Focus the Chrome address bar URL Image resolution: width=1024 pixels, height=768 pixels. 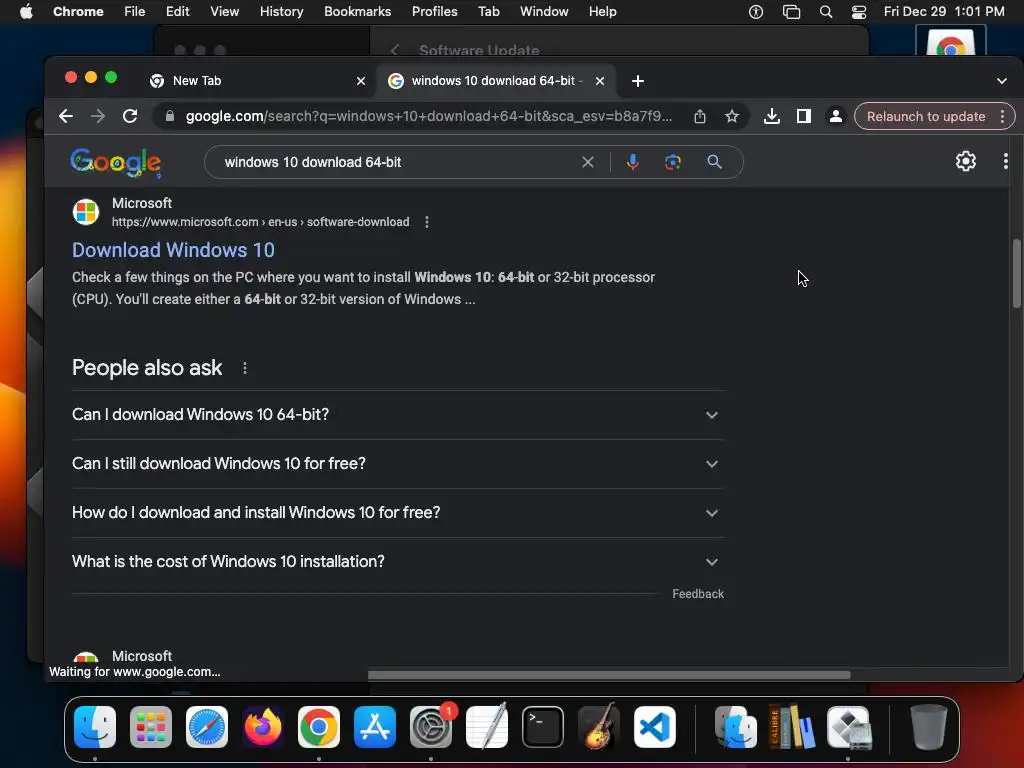pyautogui.click(x=428, y=116)
